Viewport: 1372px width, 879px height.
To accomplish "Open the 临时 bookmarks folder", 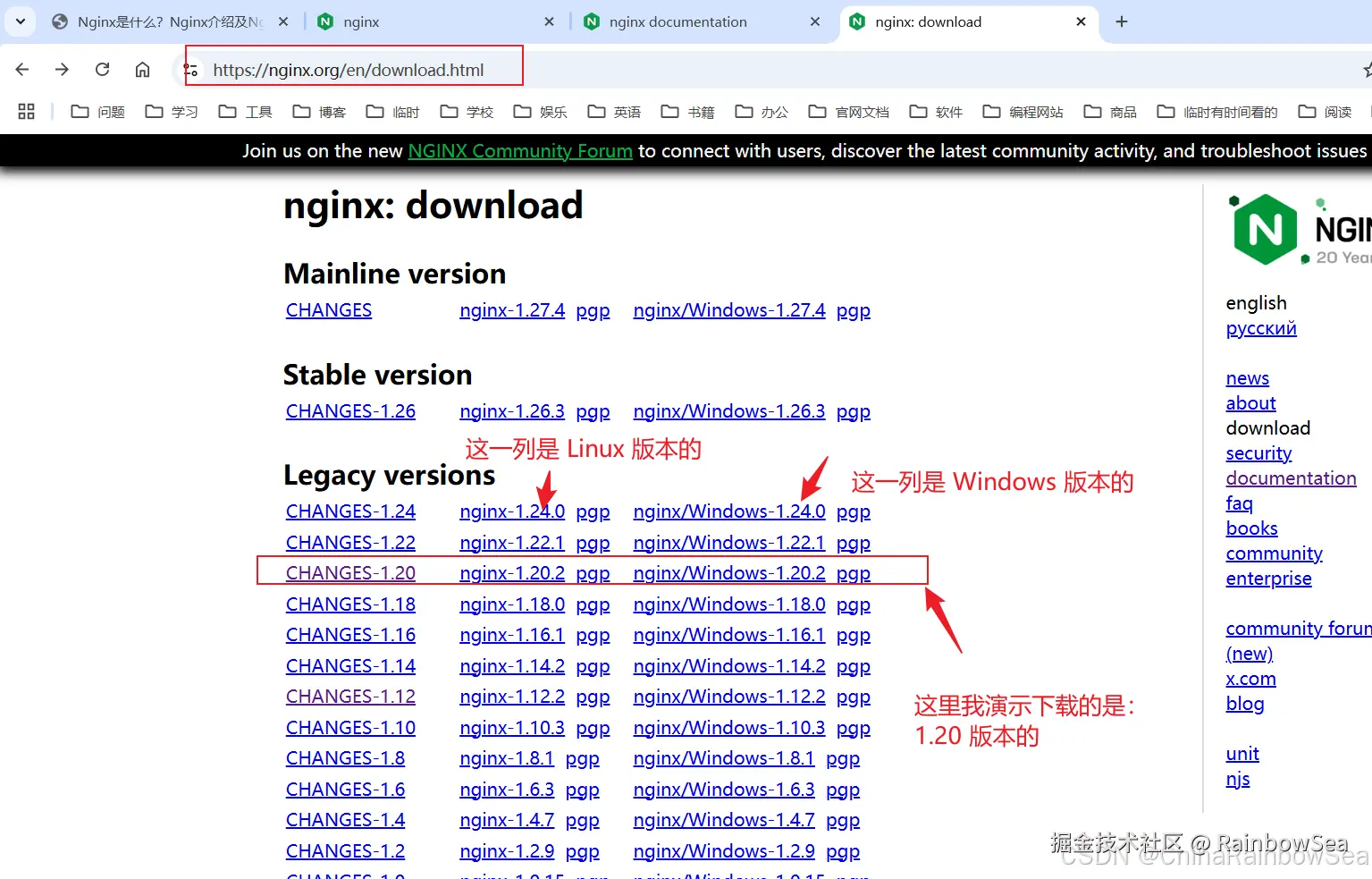I will click(x=393, y=112).
